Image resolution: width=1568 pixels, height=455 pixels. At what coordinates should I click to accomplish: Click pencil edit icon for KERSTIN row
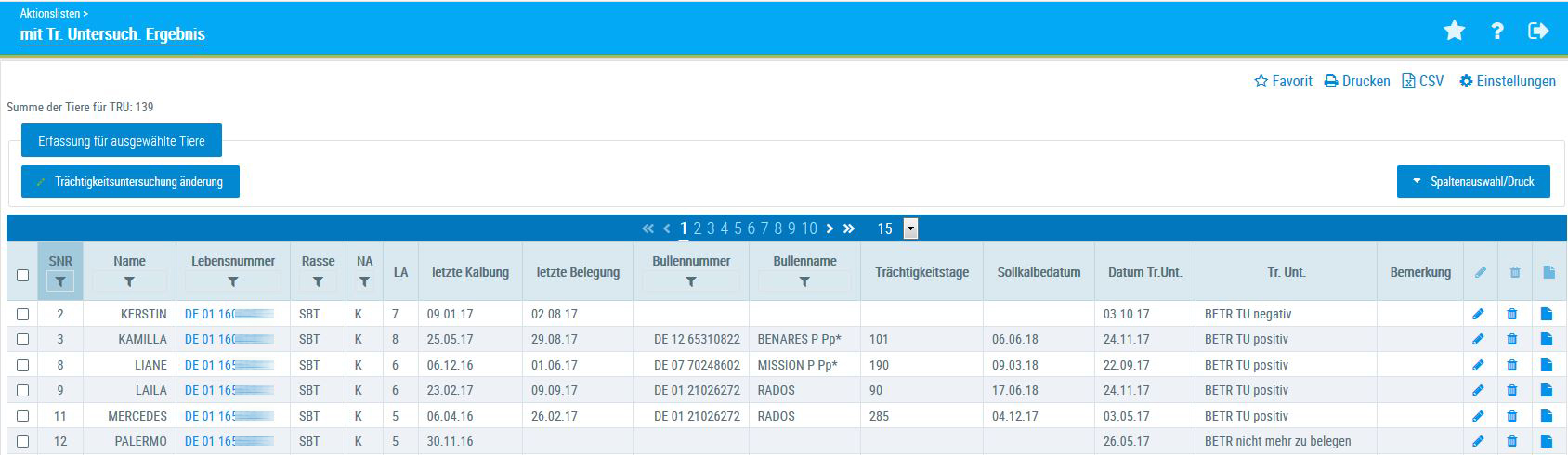point(1478,315)
